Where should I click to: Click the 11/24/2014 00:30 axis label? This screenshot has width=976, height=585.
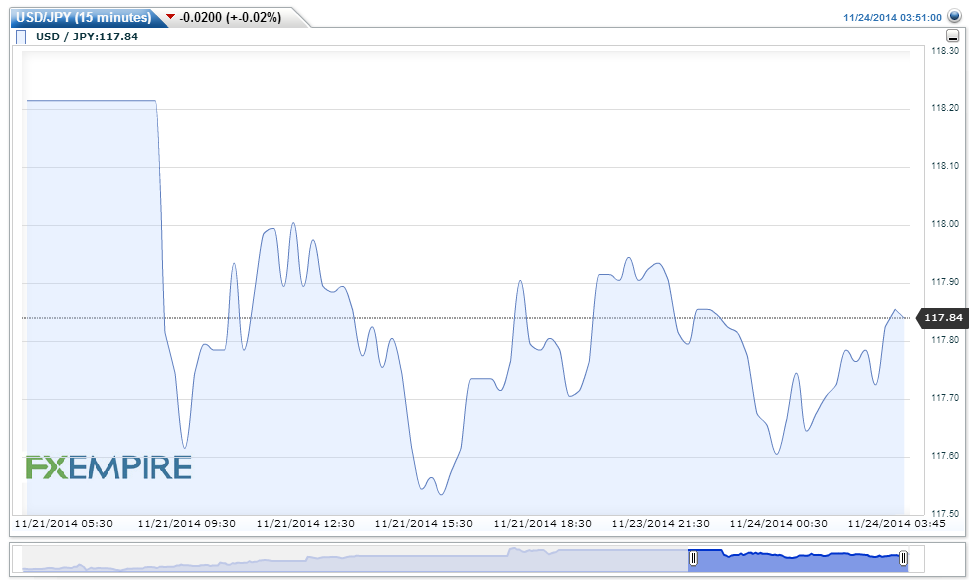tap(779, 524)
